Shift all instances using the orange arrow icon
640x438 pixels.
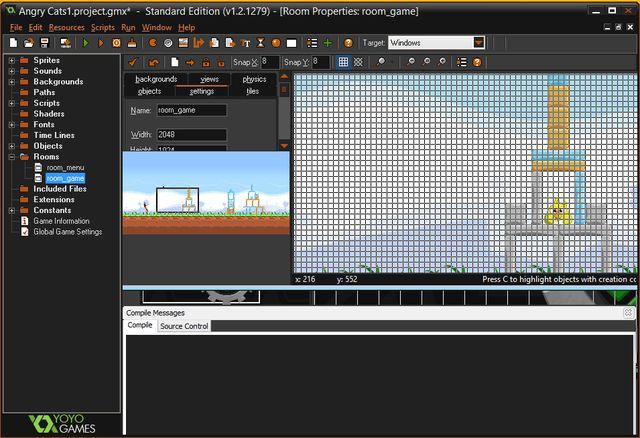pos(190,62)
